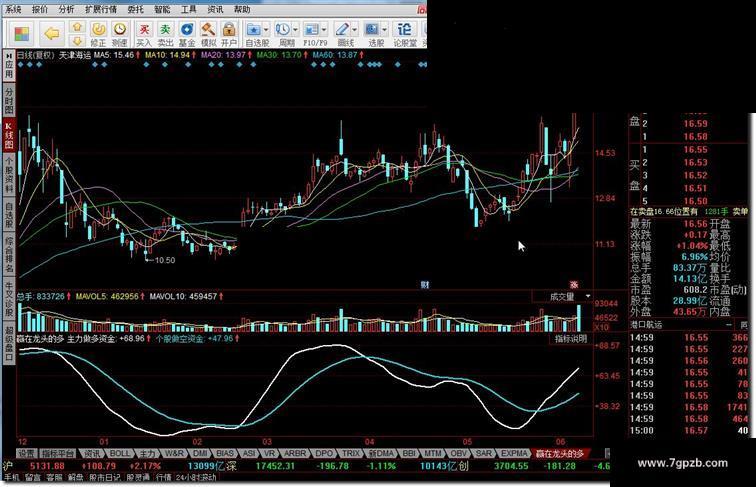
Task: Open the 股市日记 link
Action: [105, 477]
